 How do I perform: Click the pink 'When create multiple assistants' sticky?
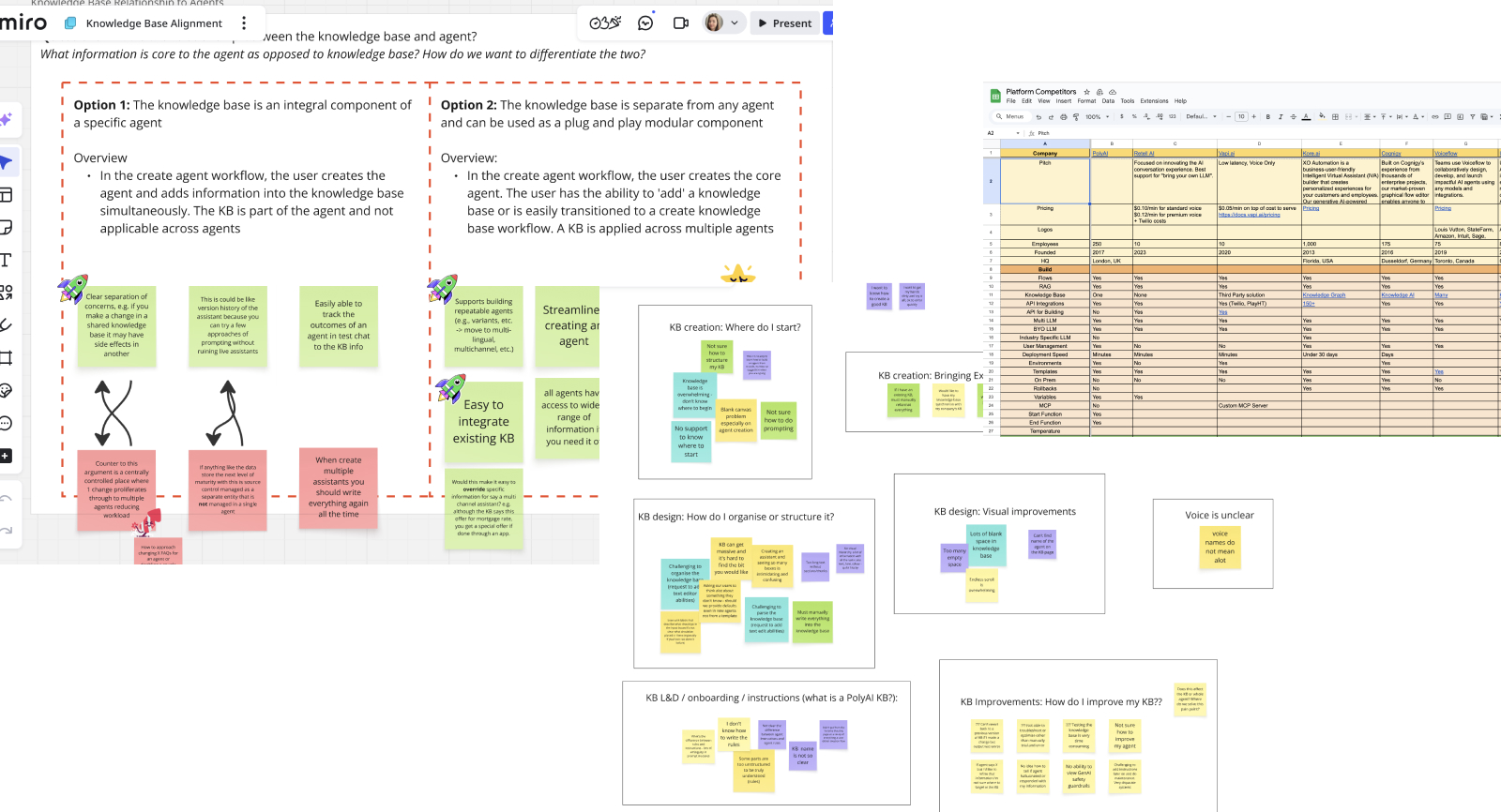click(x=339, y=488)
